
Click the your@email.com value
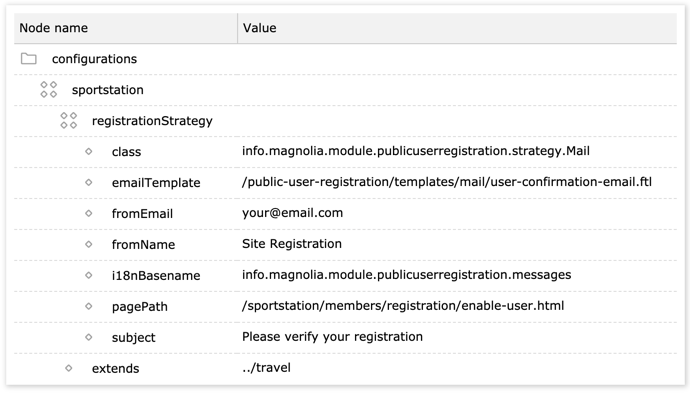coord(292,213)
